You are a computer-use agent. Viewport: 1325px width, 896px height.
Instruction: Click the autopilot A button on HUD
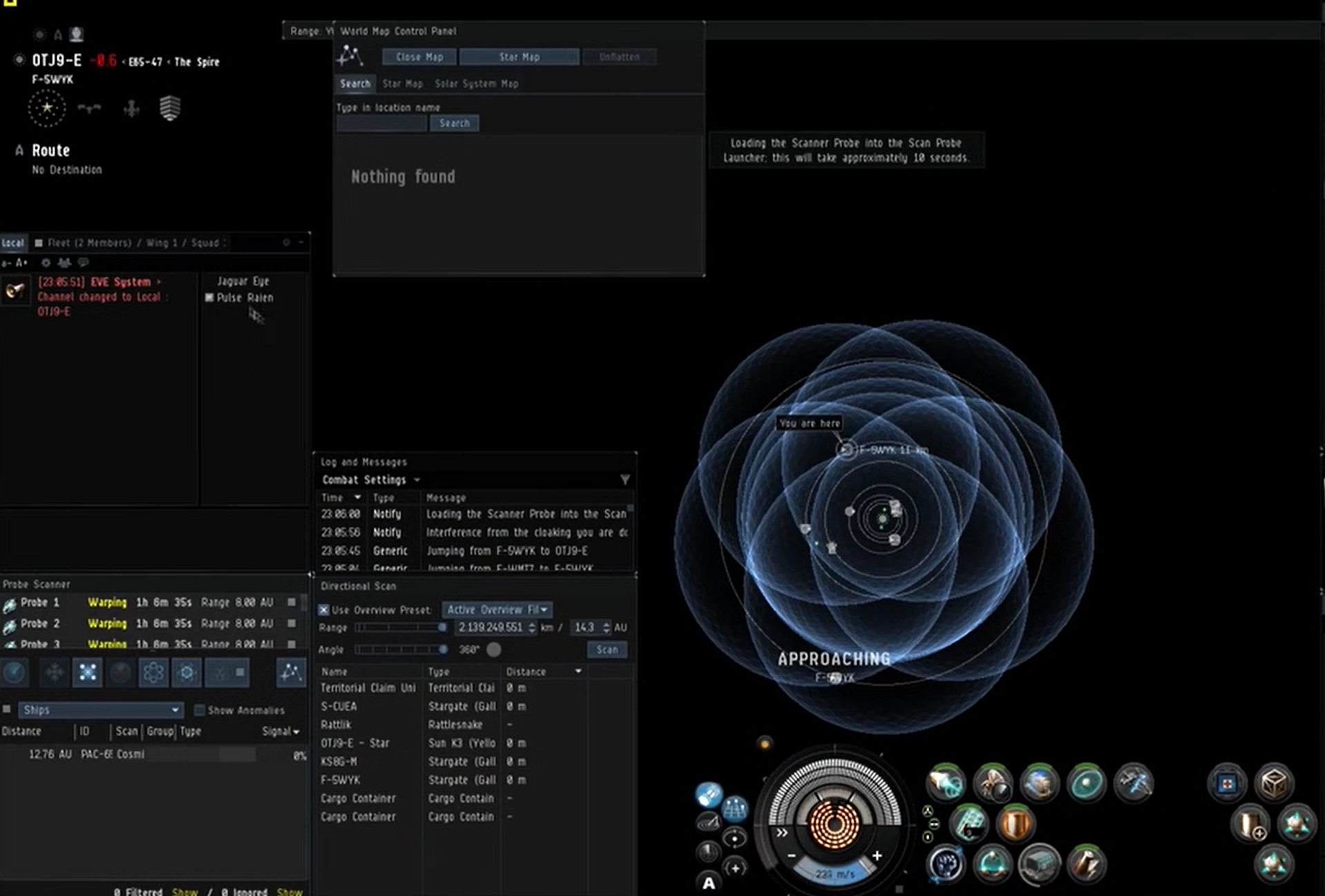point(708,882)
